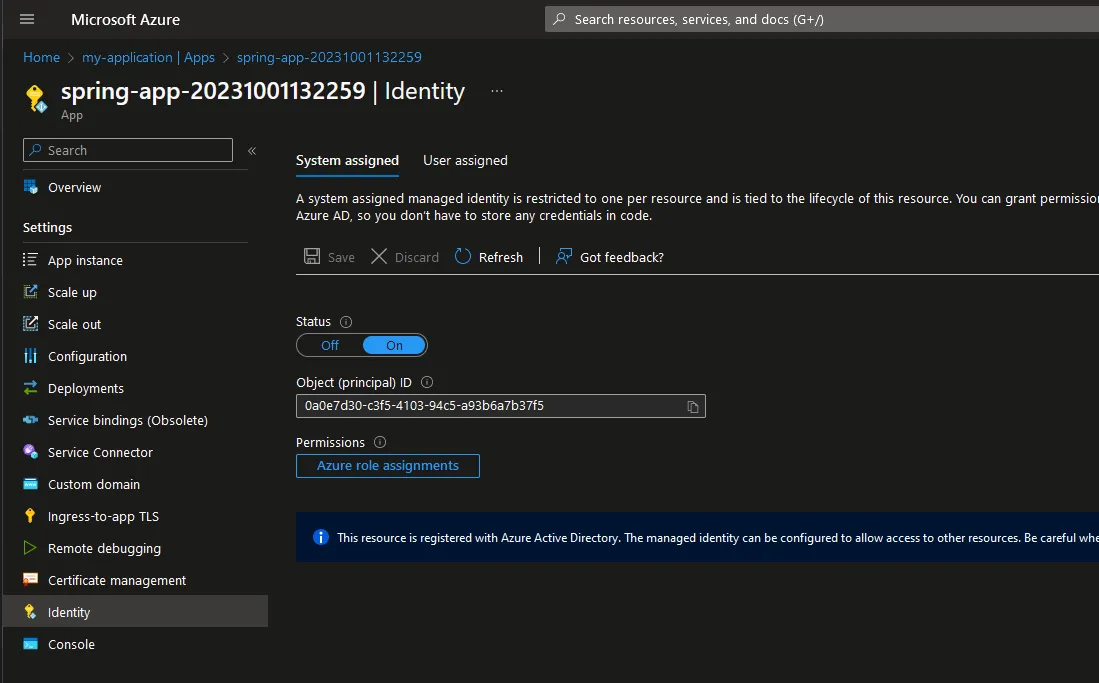Click the Refresh circular arrow icon
Screen dimensions: 1099x683
pos(463,257)
